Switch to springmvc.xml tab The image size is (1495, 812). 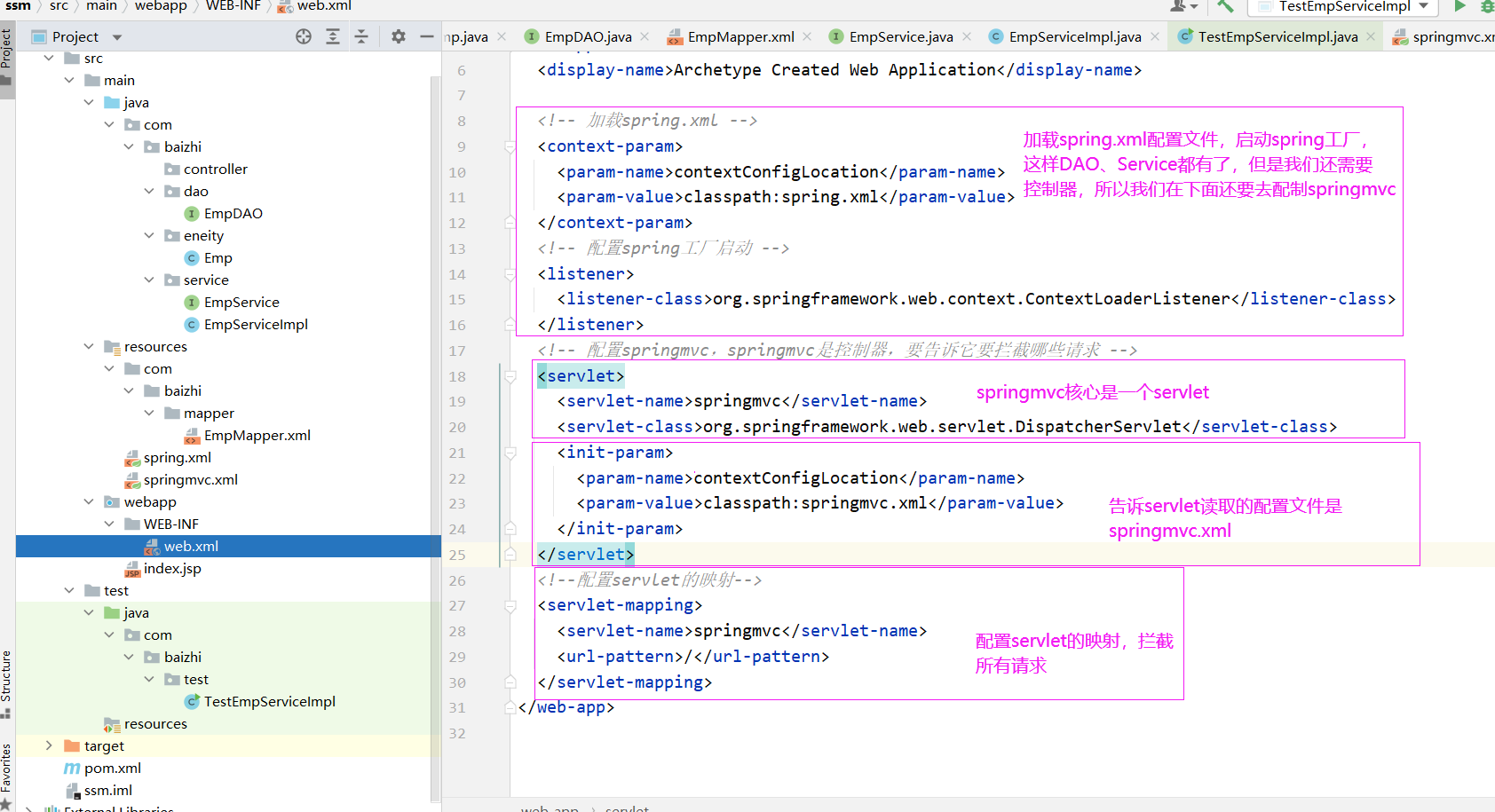tap(1444, 36)
